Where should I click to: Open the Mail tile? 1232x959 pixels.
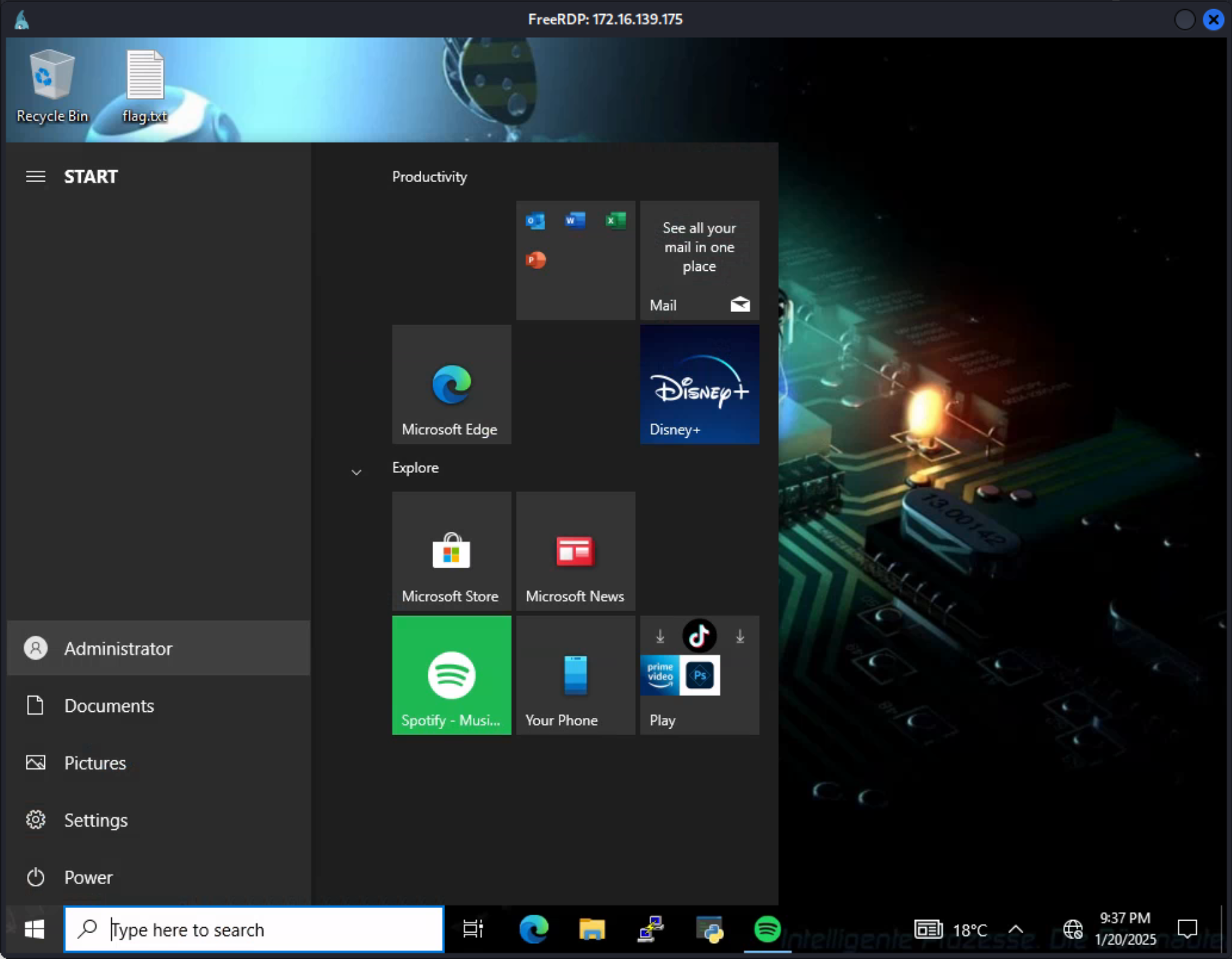coord(699,260)
